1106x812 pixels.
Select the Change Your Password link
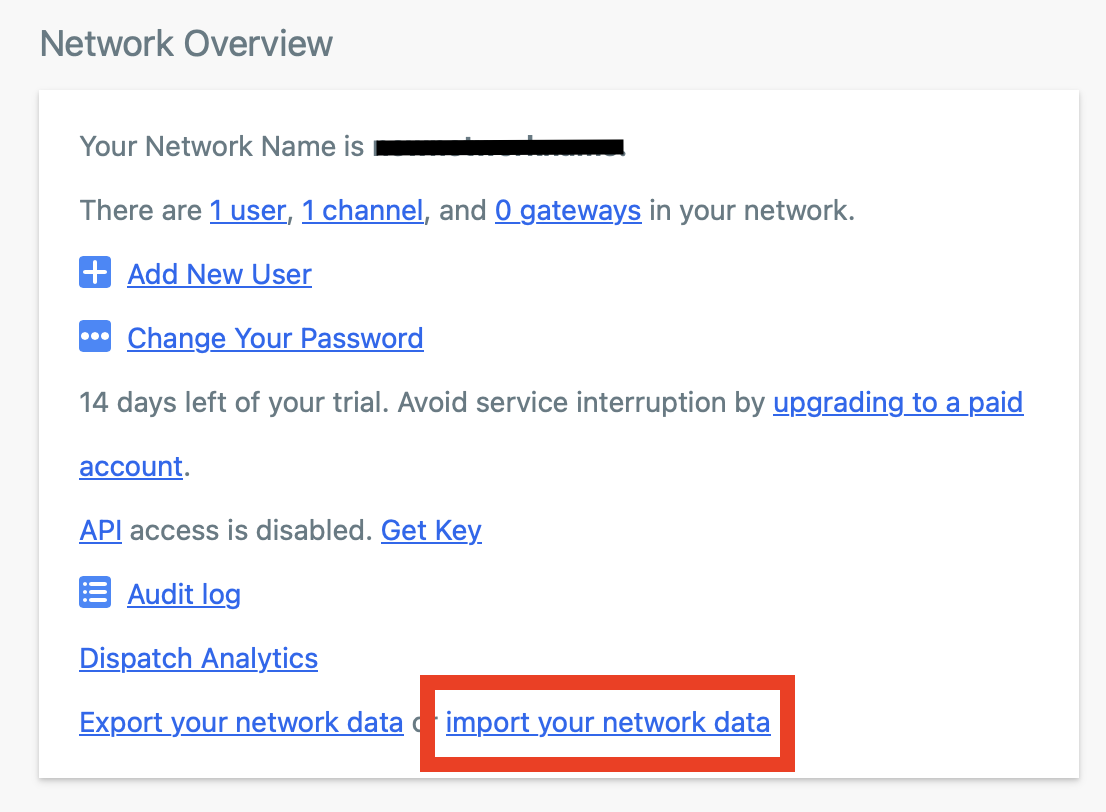(x=275, y=339)
